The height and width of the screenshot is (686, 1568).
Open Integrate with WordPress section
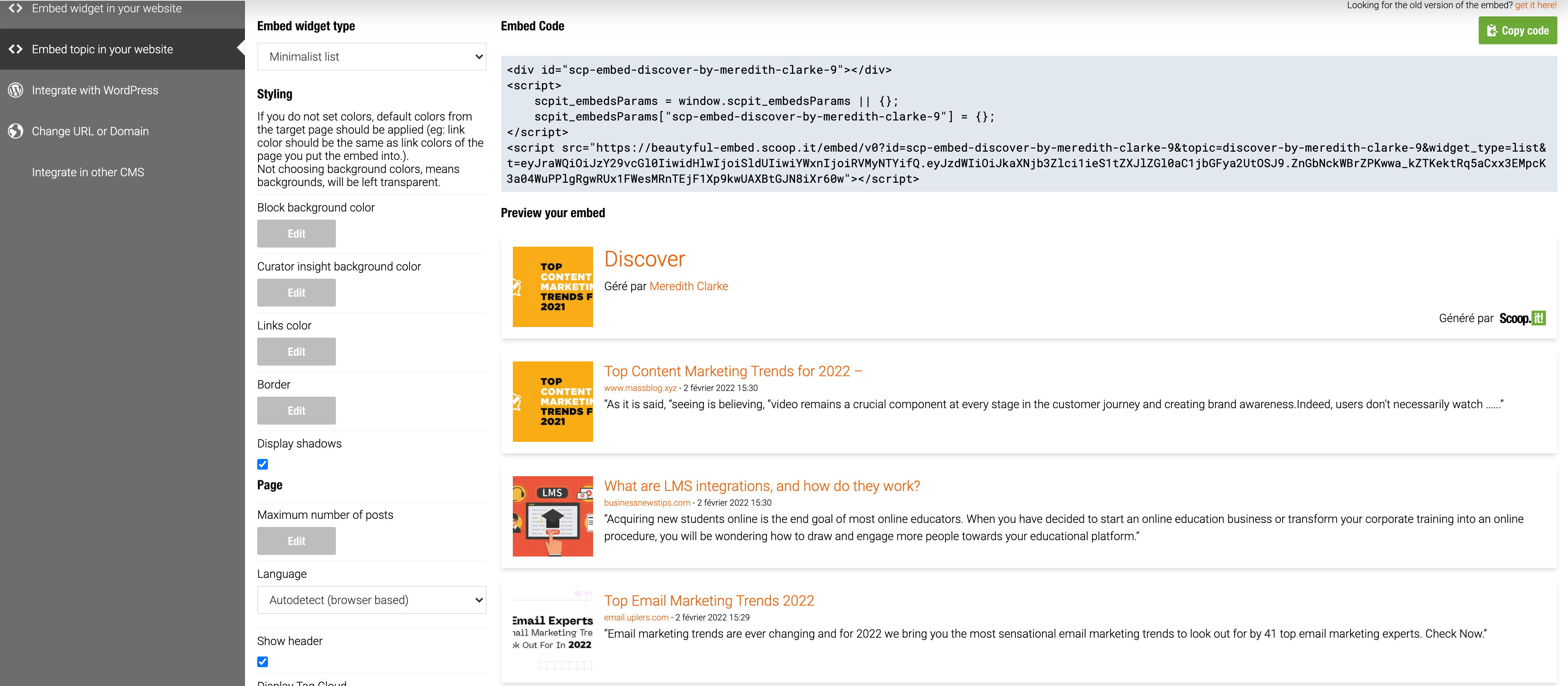122,90
